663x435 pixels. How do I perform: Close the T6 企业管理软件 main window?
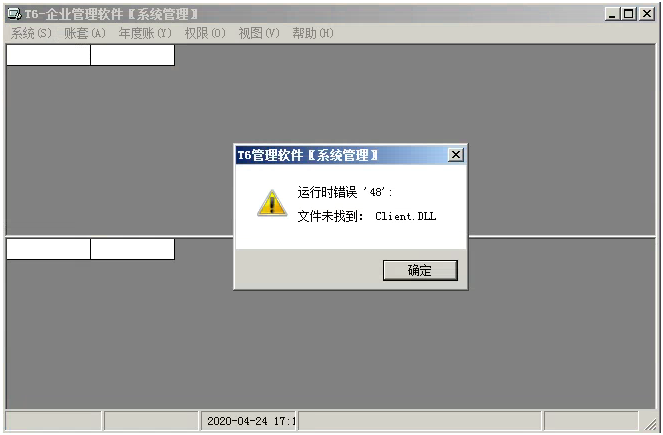647,14
